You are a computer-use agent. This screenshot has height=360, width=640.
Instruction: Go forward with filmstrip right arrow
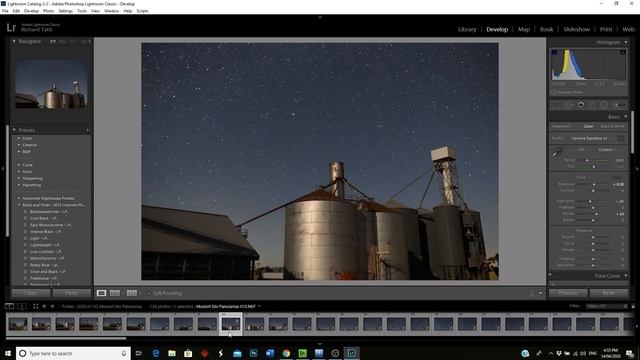coord(52,306)
